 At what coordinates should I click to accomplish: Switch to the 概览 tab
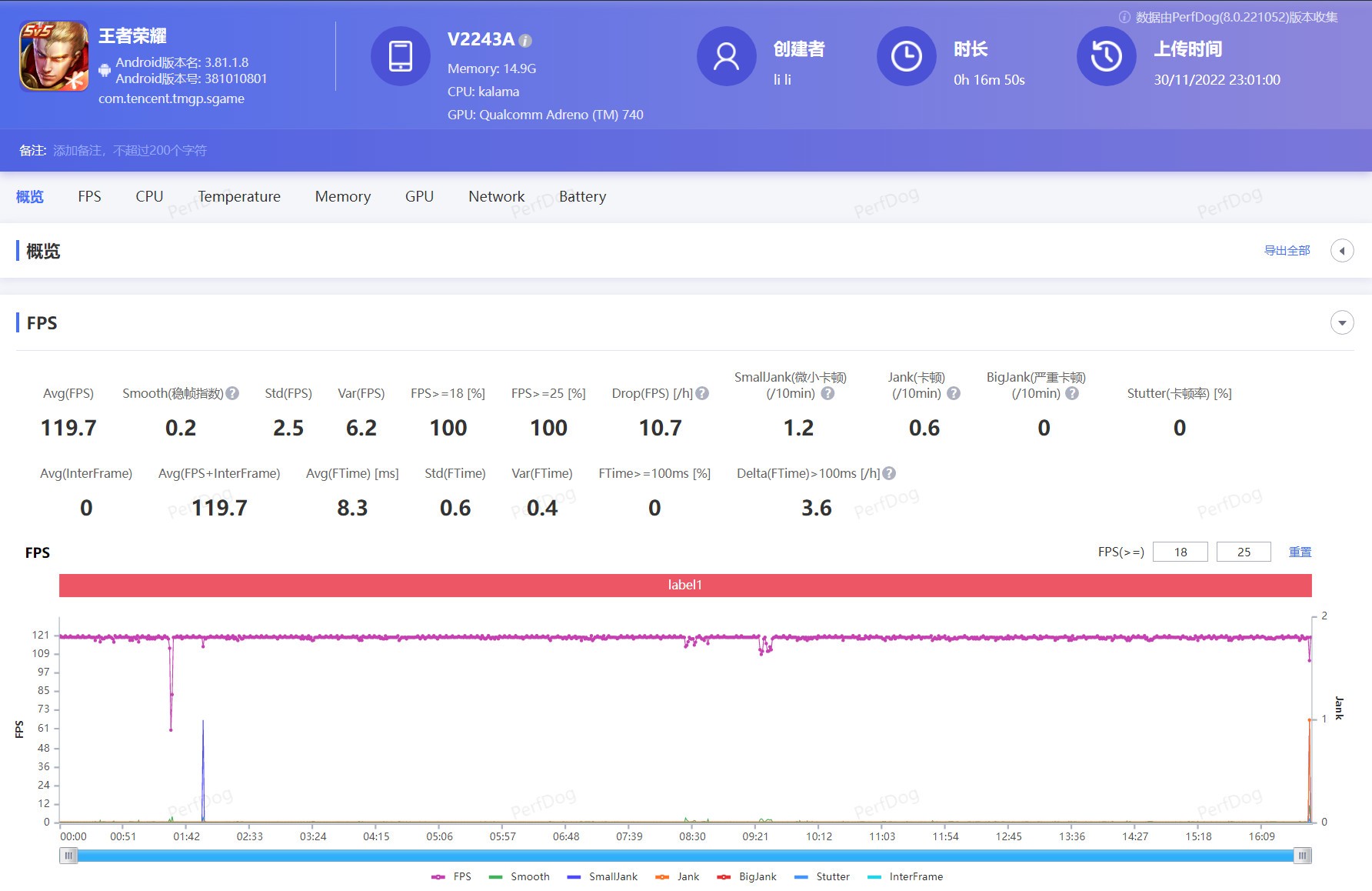pyautogui.click(x=30, y=197)
